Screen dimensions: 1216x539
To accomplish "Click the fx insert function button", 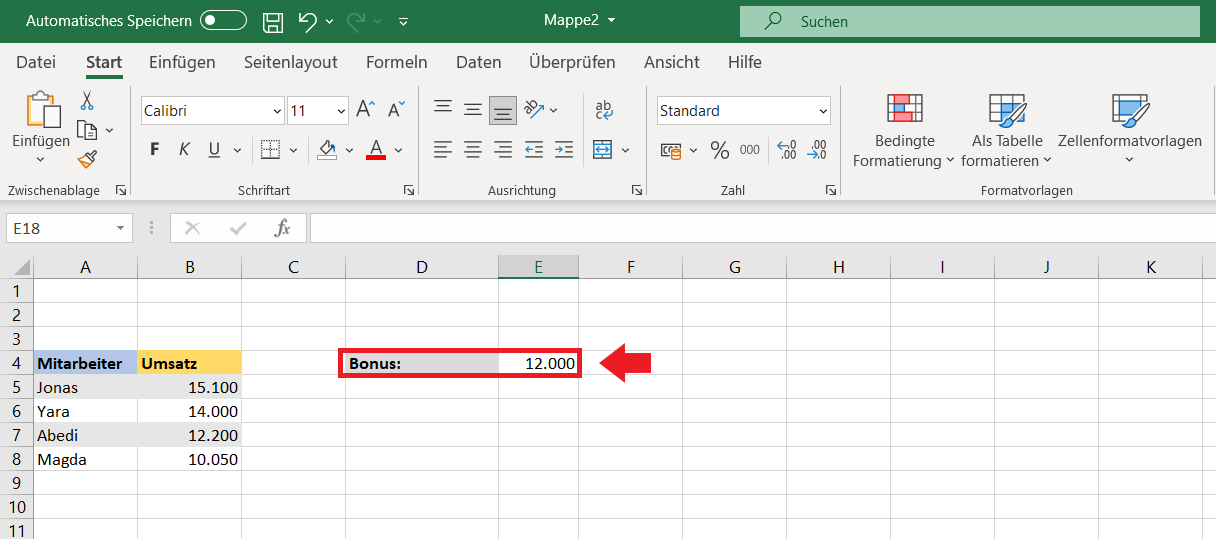I will (x=283, y=228).
